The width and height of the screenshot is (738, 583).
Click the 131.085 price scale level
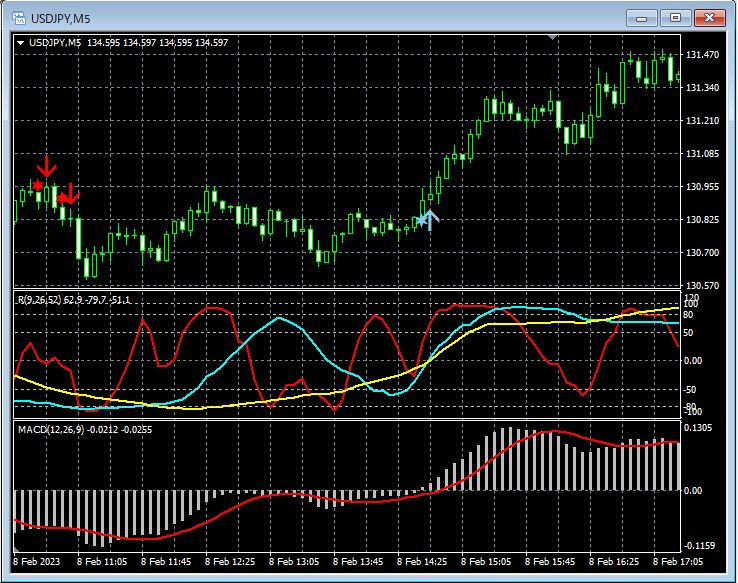coord(702,153)
